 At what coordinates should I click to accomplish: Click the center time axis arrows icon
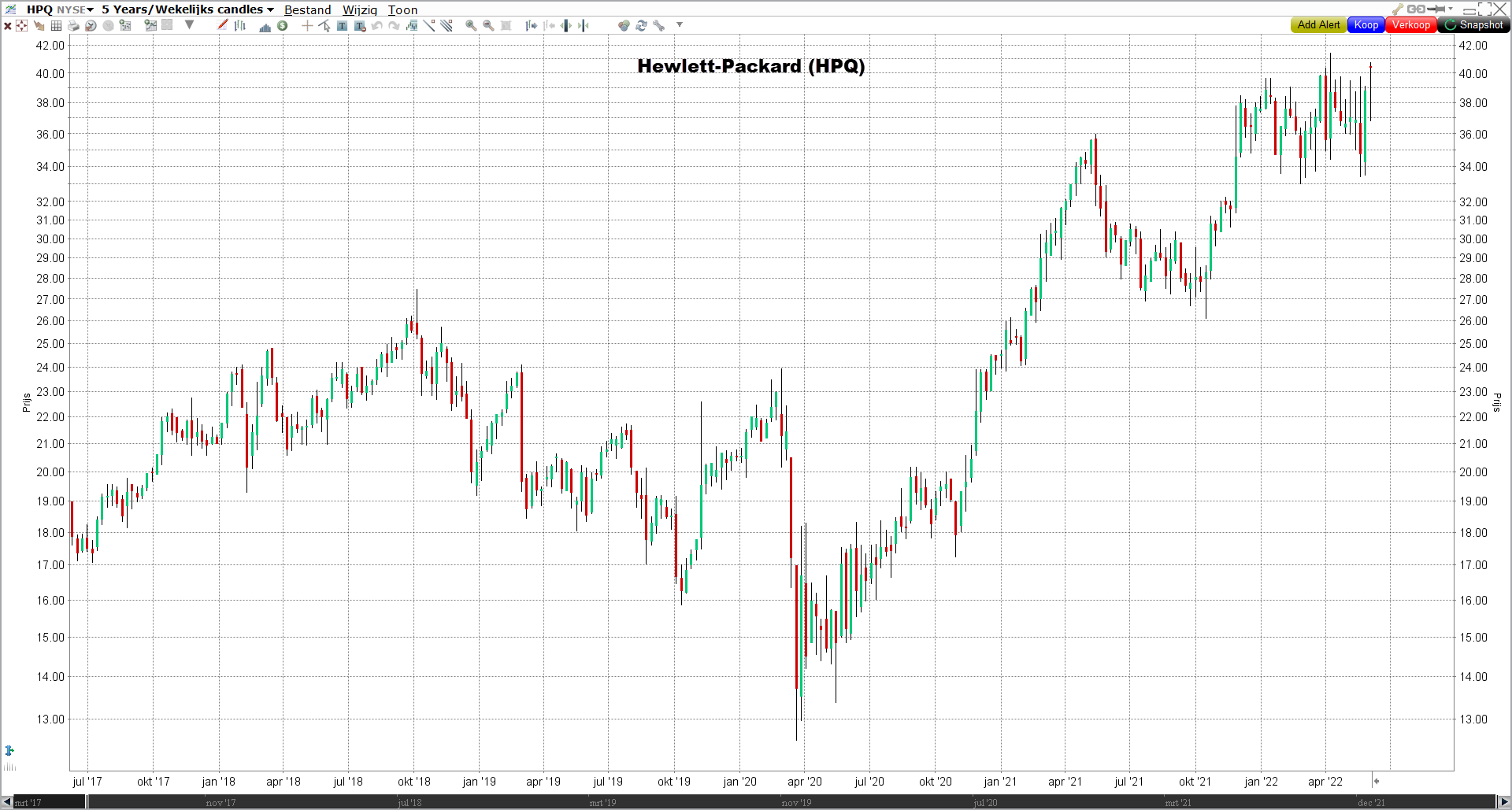566,25
